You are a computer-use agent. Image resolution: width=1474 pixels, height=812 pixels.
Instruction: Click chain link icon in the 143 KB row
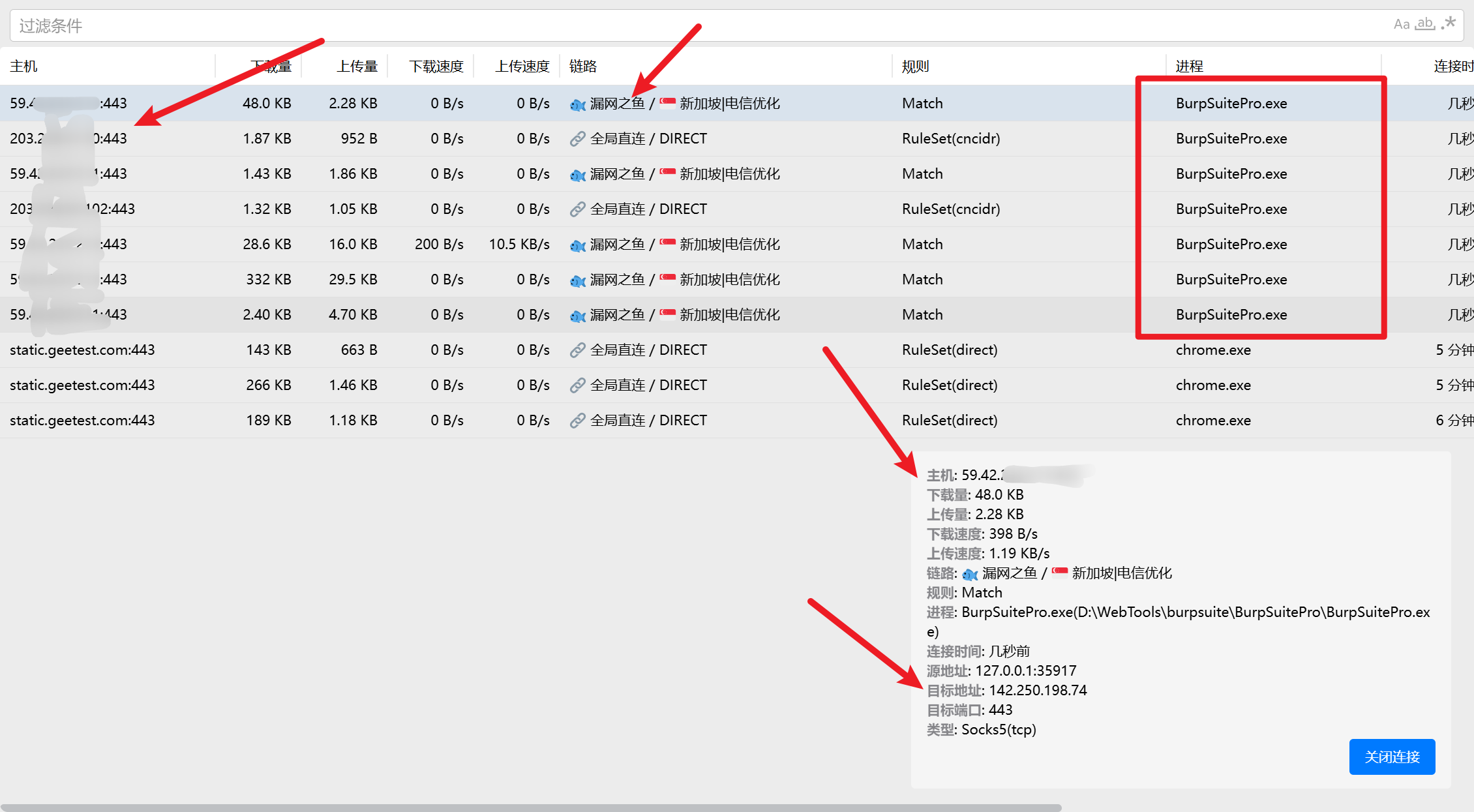(x=577, y=350)
